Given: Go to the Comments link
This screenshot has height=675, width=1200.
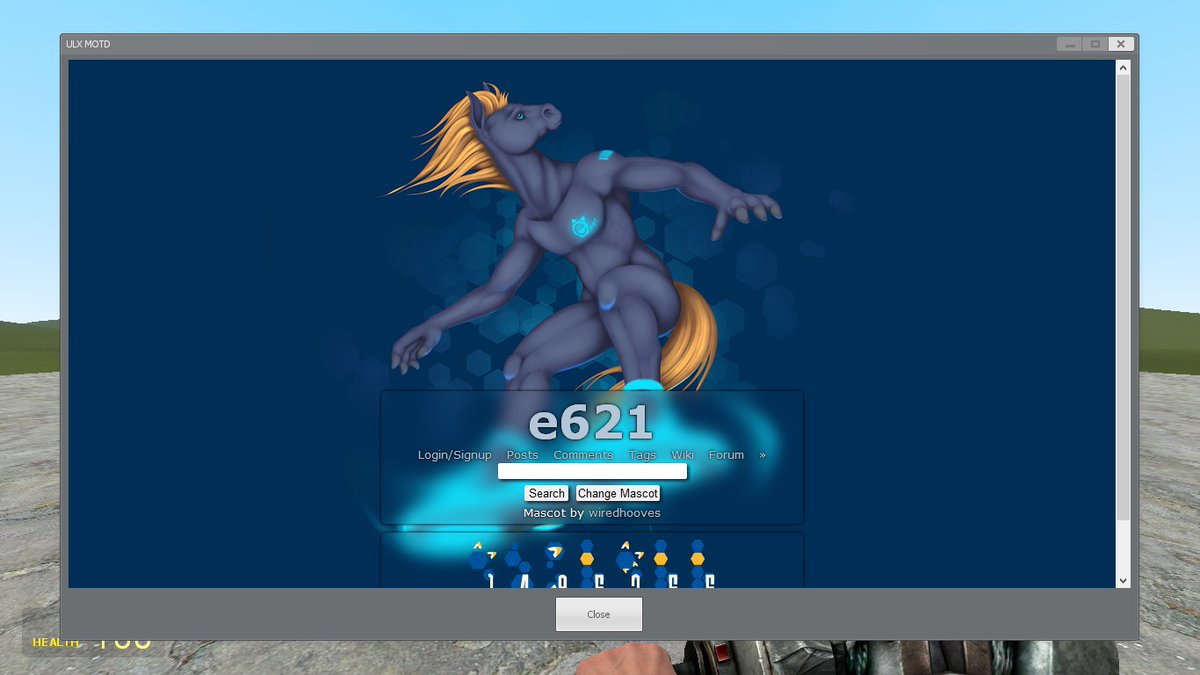Looking at the screenshot, I should pyautogui.click(x=583, y=455).
